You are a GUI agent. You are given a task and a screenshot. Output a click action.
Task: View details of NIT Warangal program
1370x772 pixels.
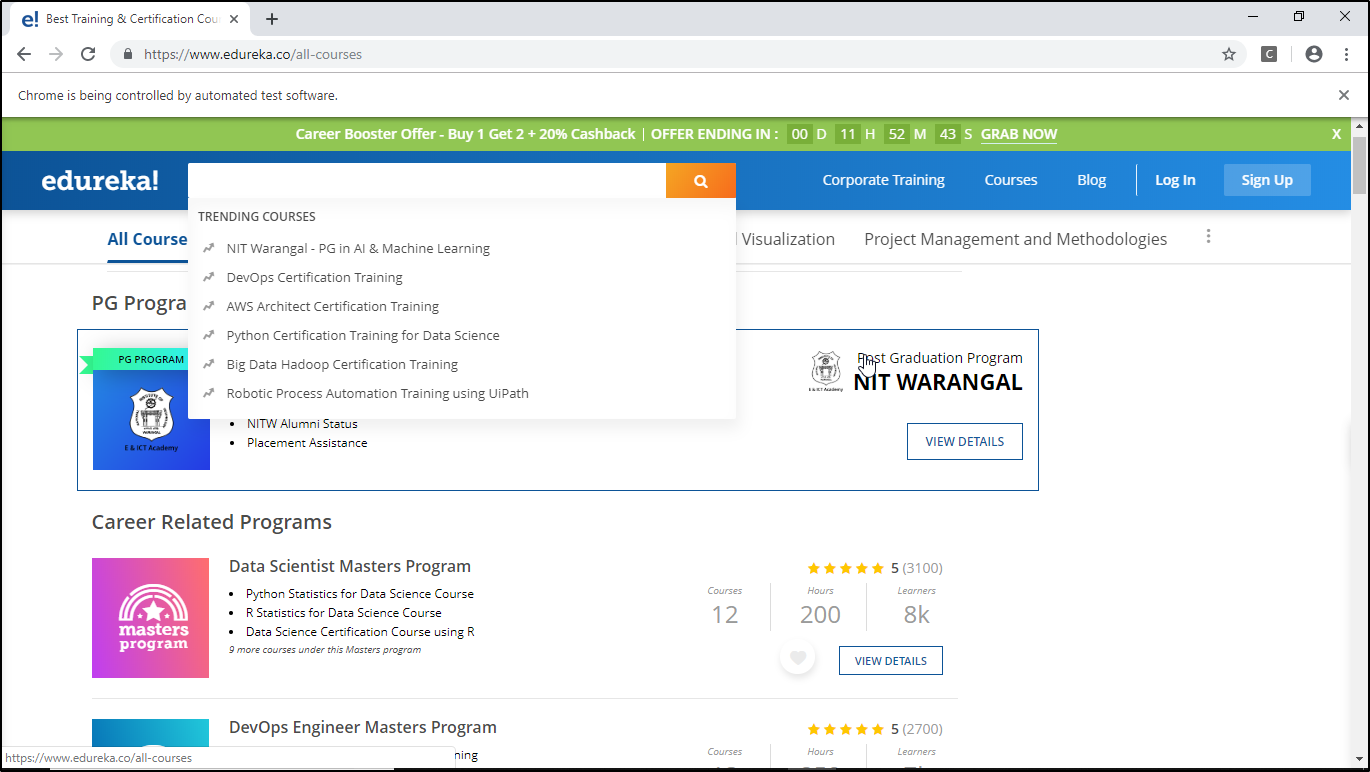[964, 441]
